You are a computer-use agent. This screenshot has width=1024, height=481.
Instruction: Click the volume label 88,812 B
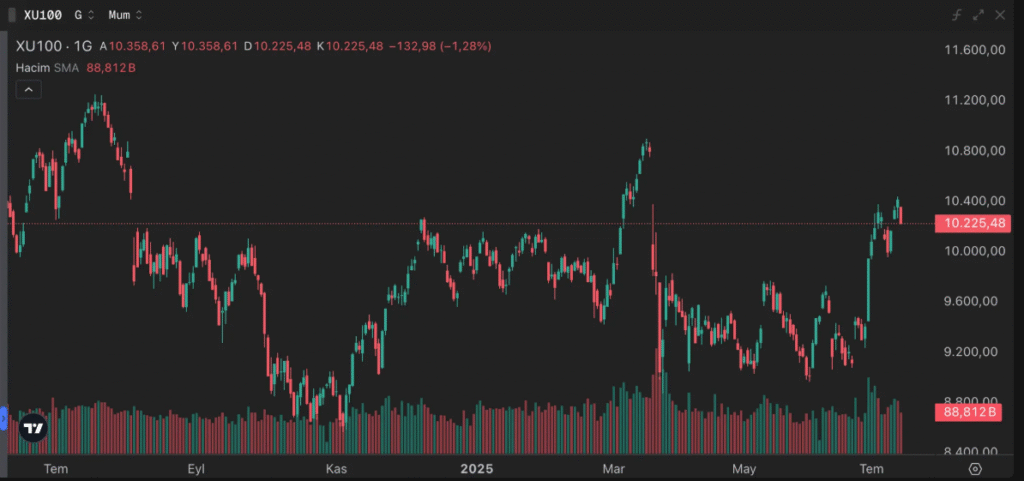(969, 412)
